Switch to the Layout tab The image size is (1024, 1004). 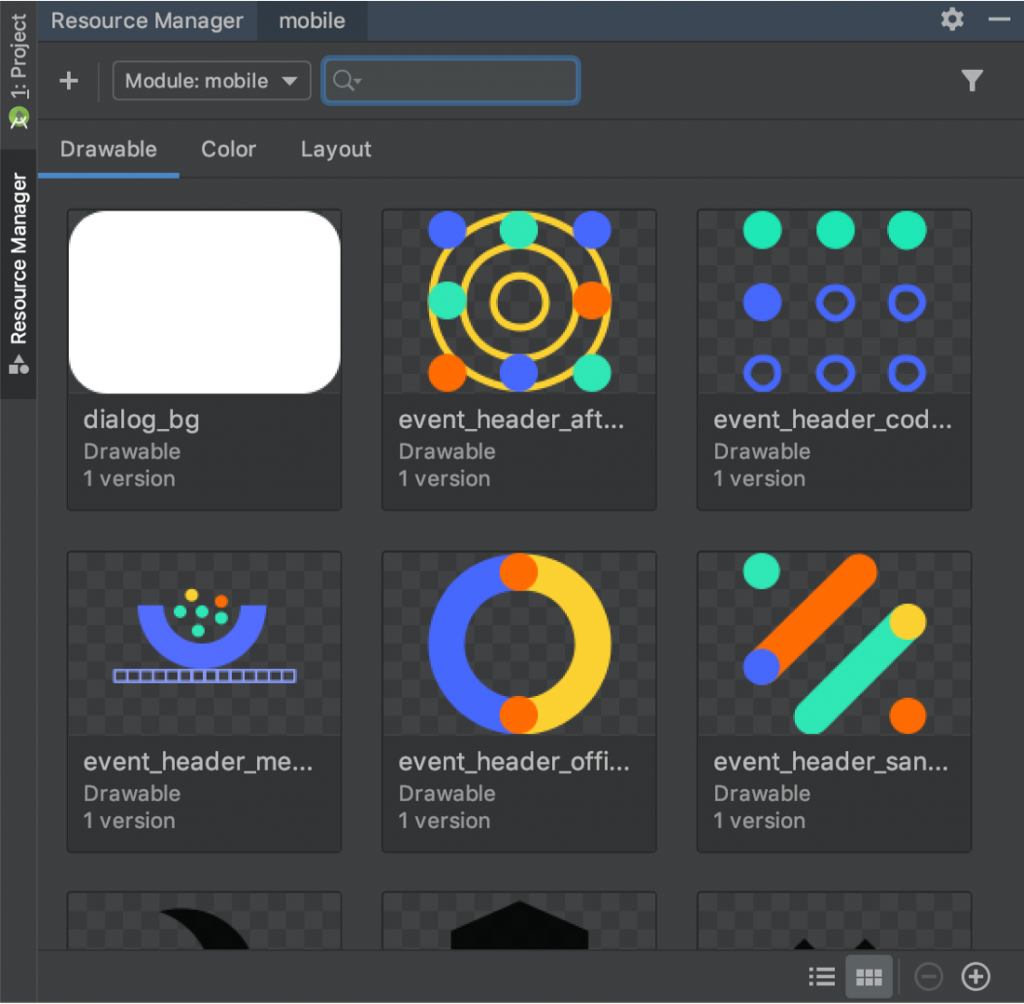pos(336,150)
